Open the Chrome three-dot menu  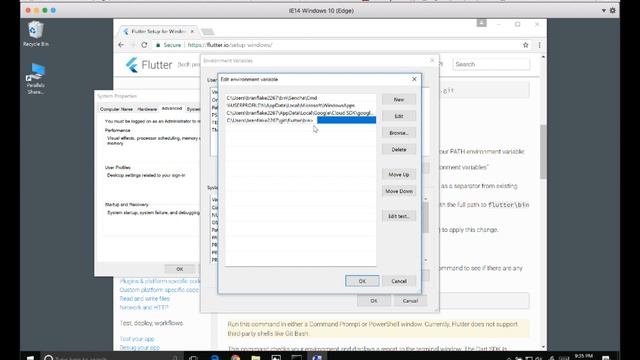[x=539, y=45]
